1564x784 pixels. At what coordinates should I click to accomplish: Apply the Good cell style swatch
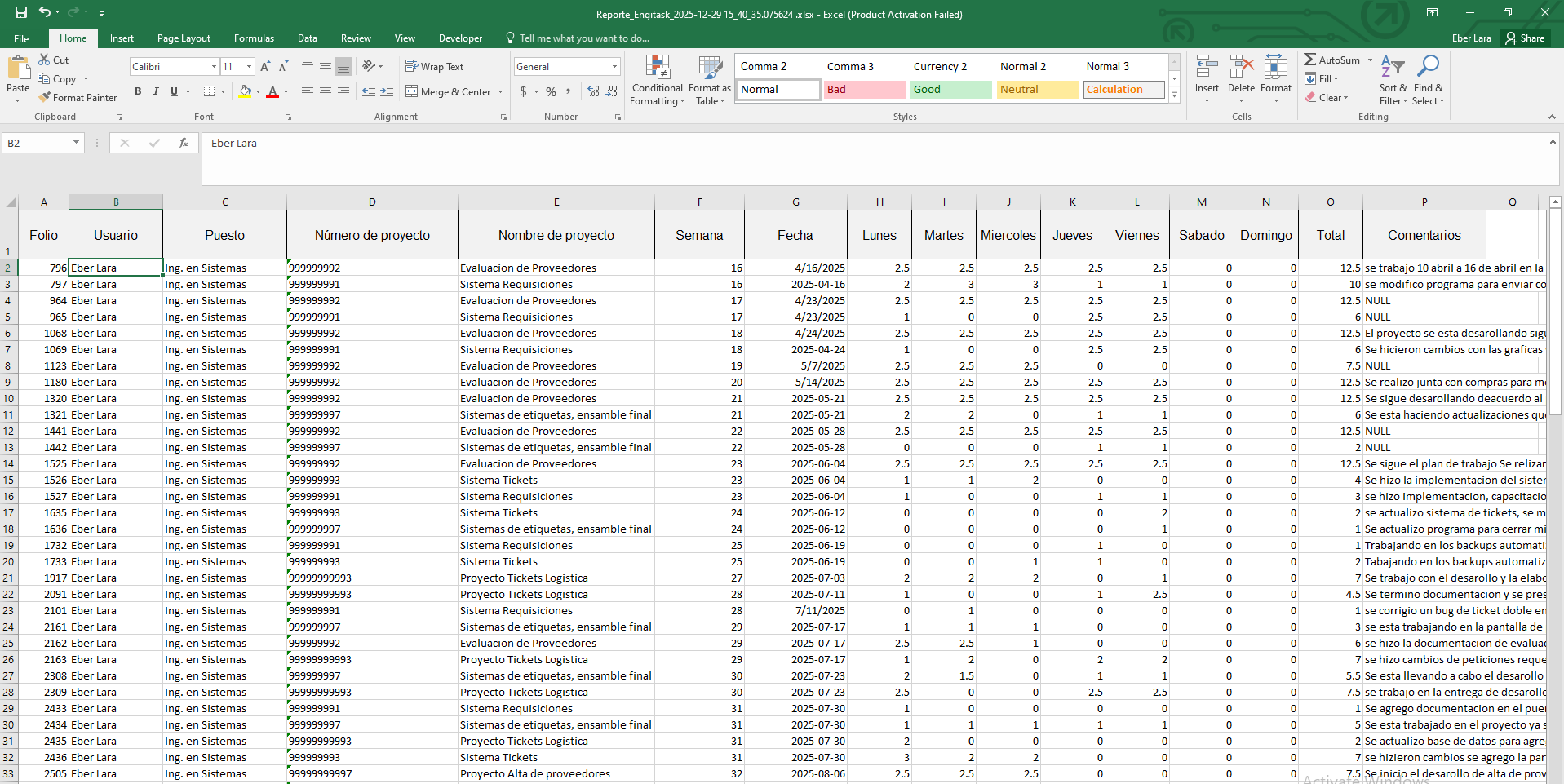coord(950,90)
